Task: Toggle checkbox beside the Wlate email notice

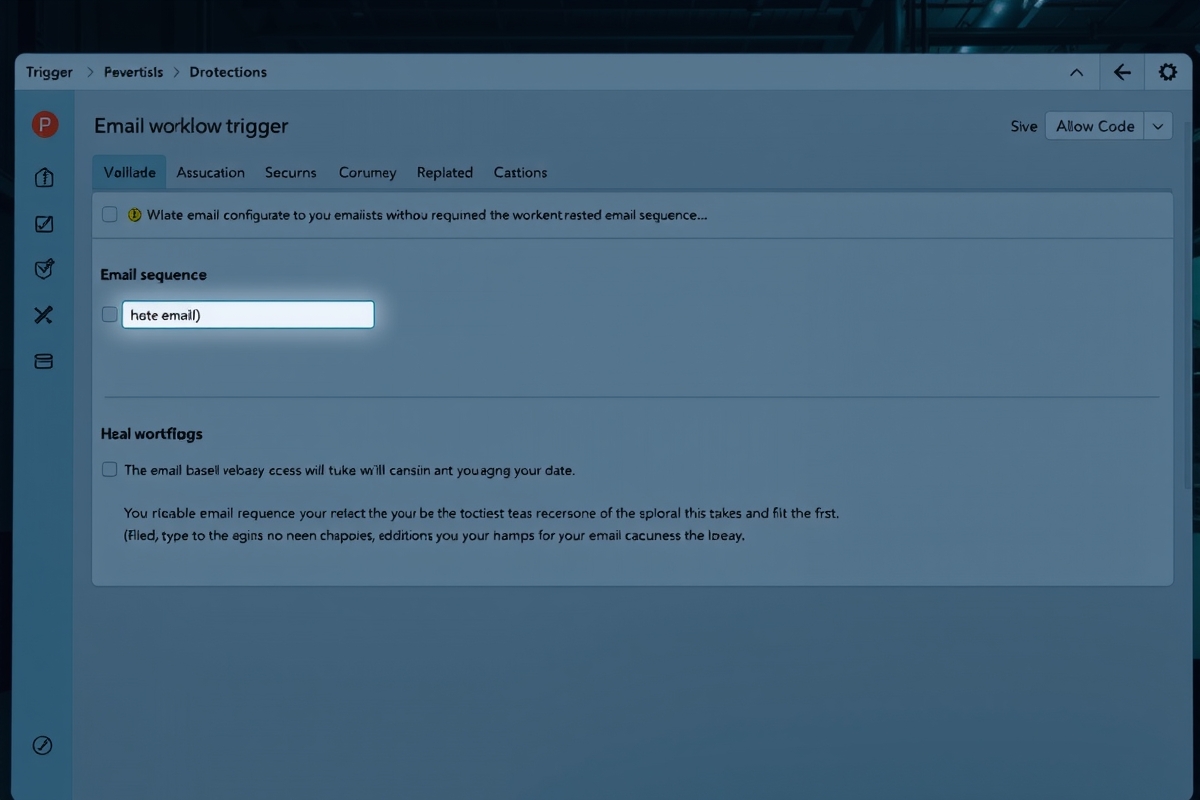Action: 110,214
